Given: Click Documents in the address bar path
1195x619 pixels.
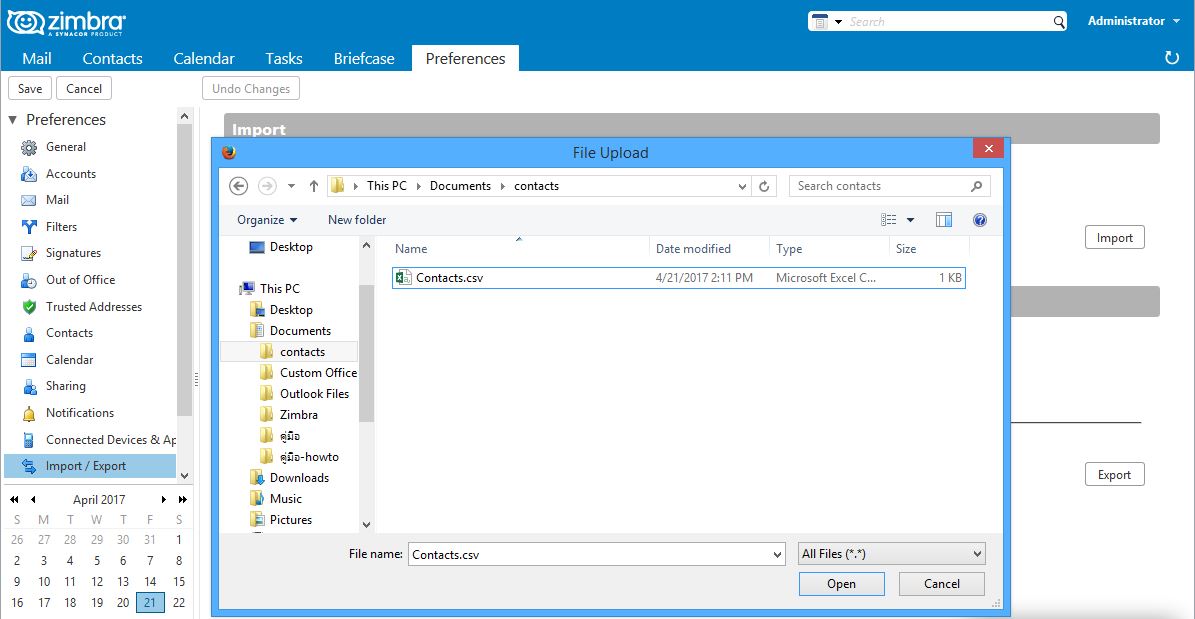Looking at the screenshot, I should click(460, 186).
